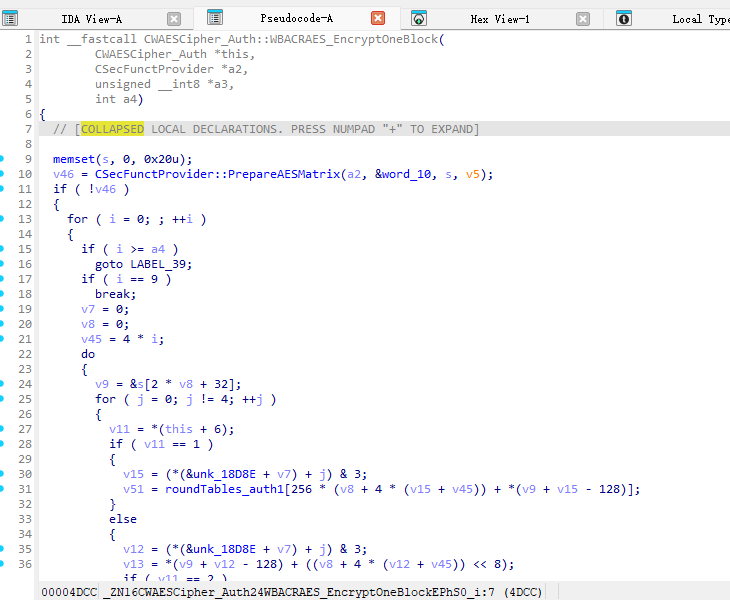Image resolution: width=730 pixels, height=600 pixels.
Task: Toggle breakpoint dot on line 9
Action: tap(2, 159)
